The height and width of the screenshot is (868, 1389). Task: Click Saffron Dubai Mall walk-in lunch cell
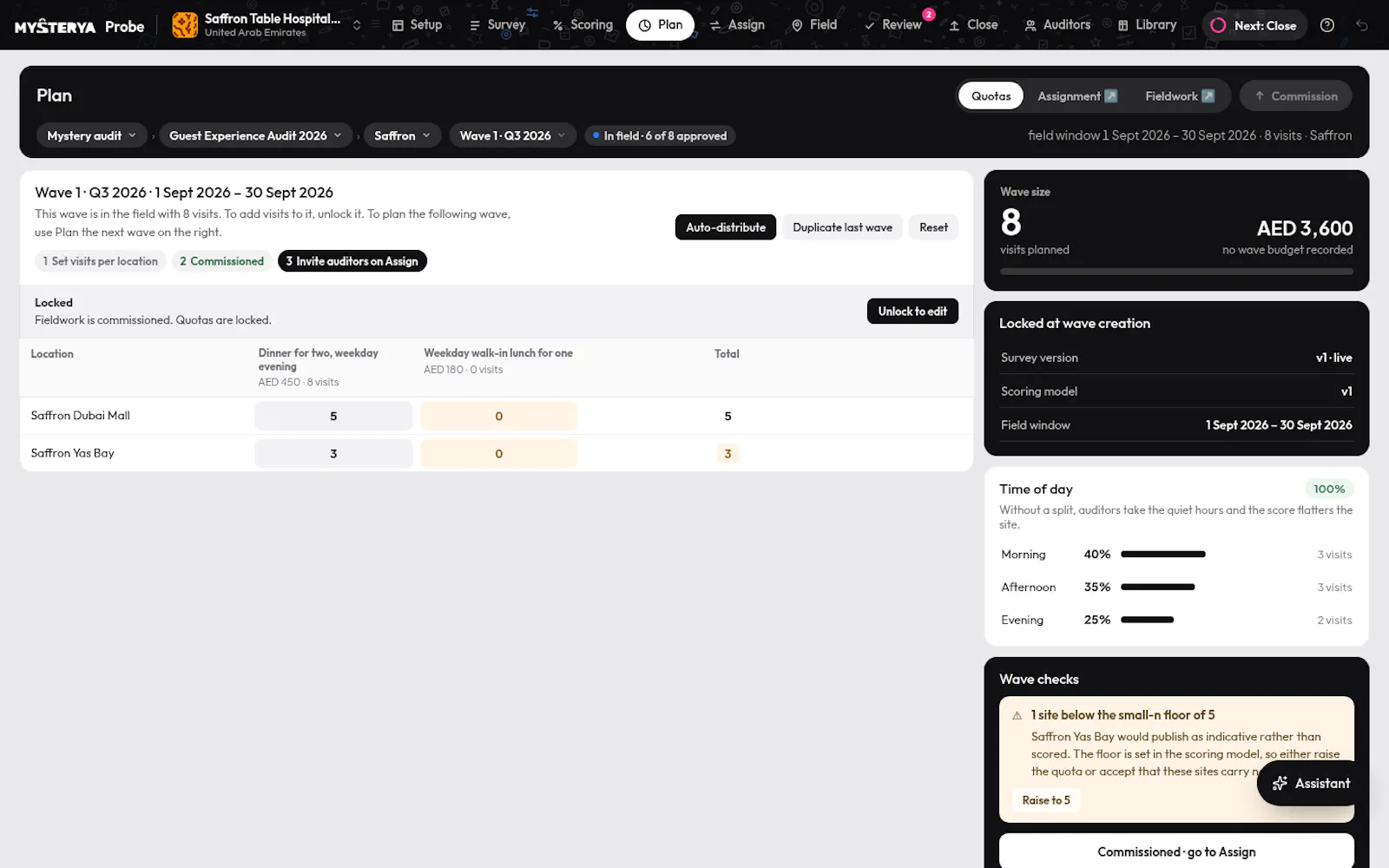coord(499,416)
